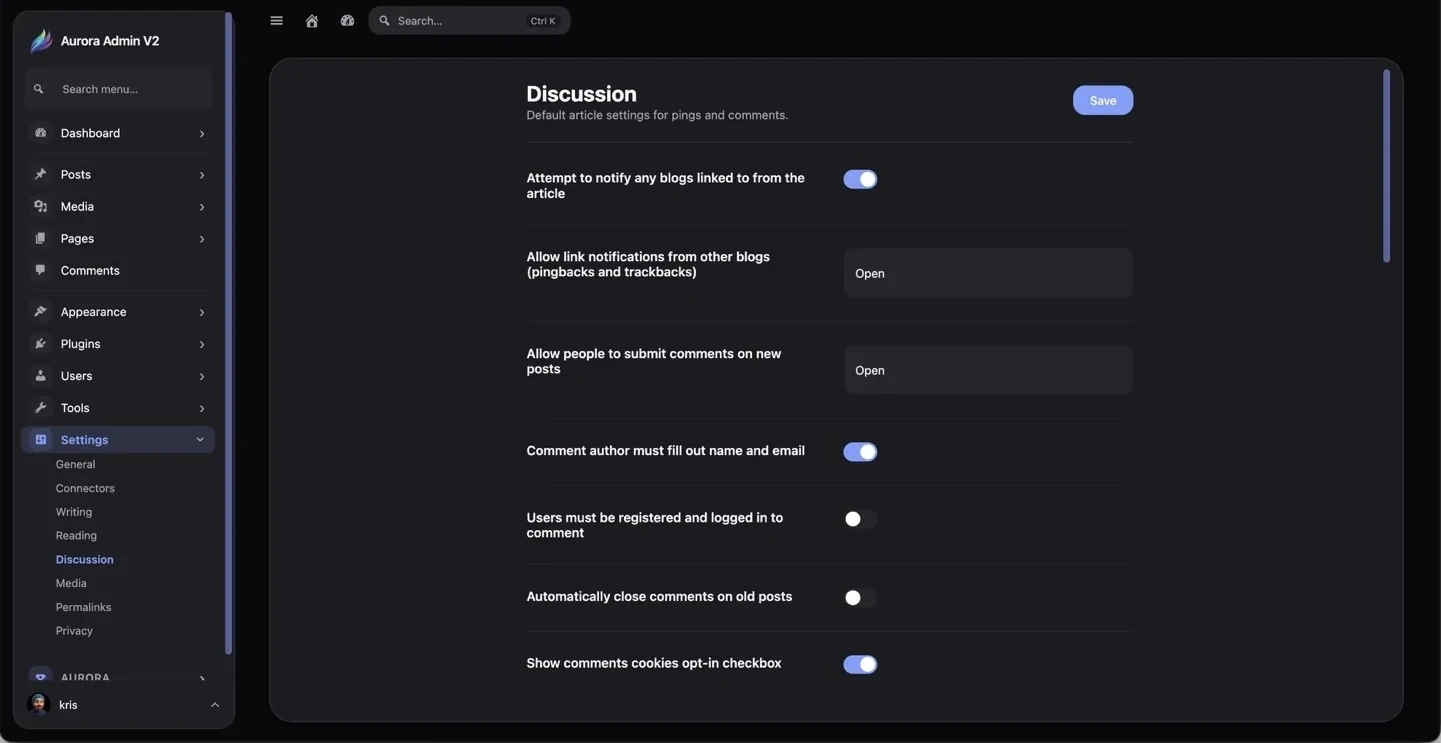1441x743 pixels.
Task: Enable users must be registered to comment
Action: pos(860,519)
